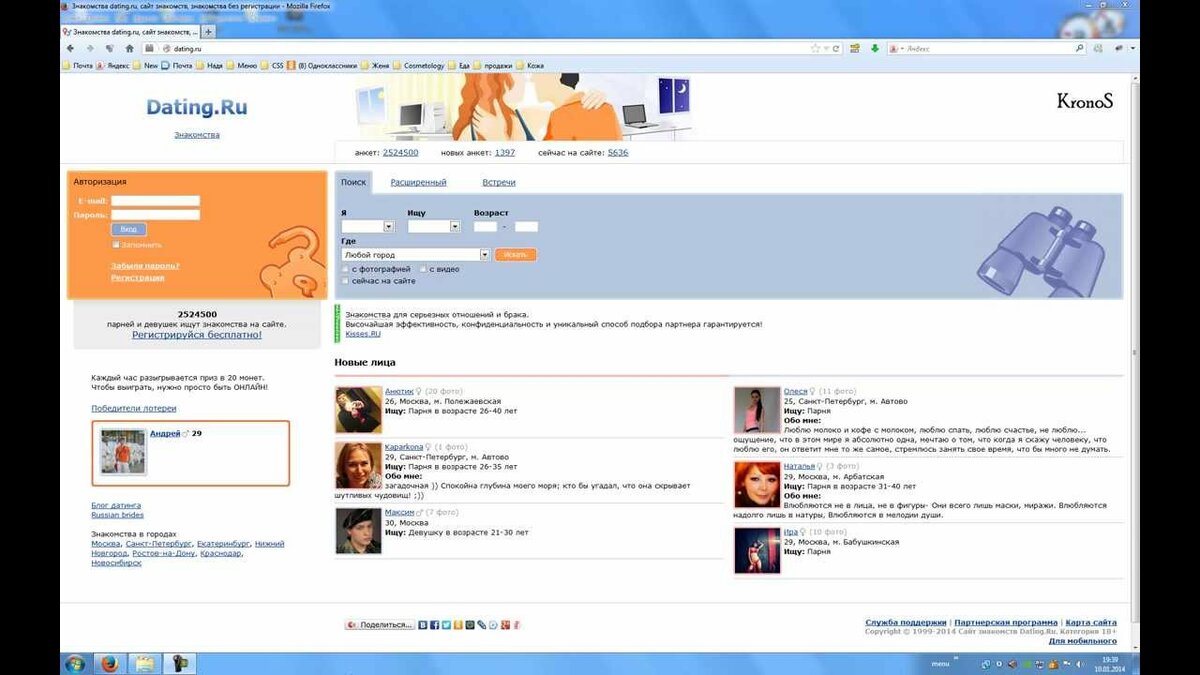
Task: Click the magnifier icon in Yandex search box
Action: pos(1080,48)
